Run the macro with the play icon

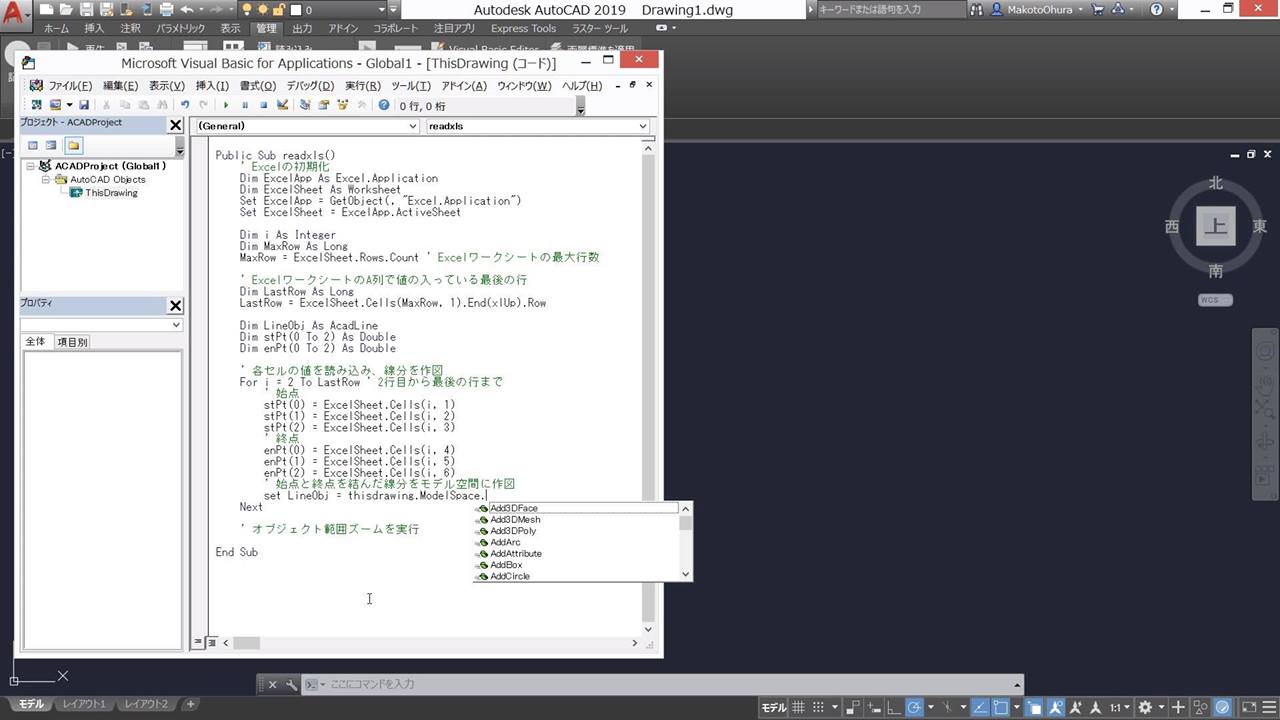tap(226, 105)
